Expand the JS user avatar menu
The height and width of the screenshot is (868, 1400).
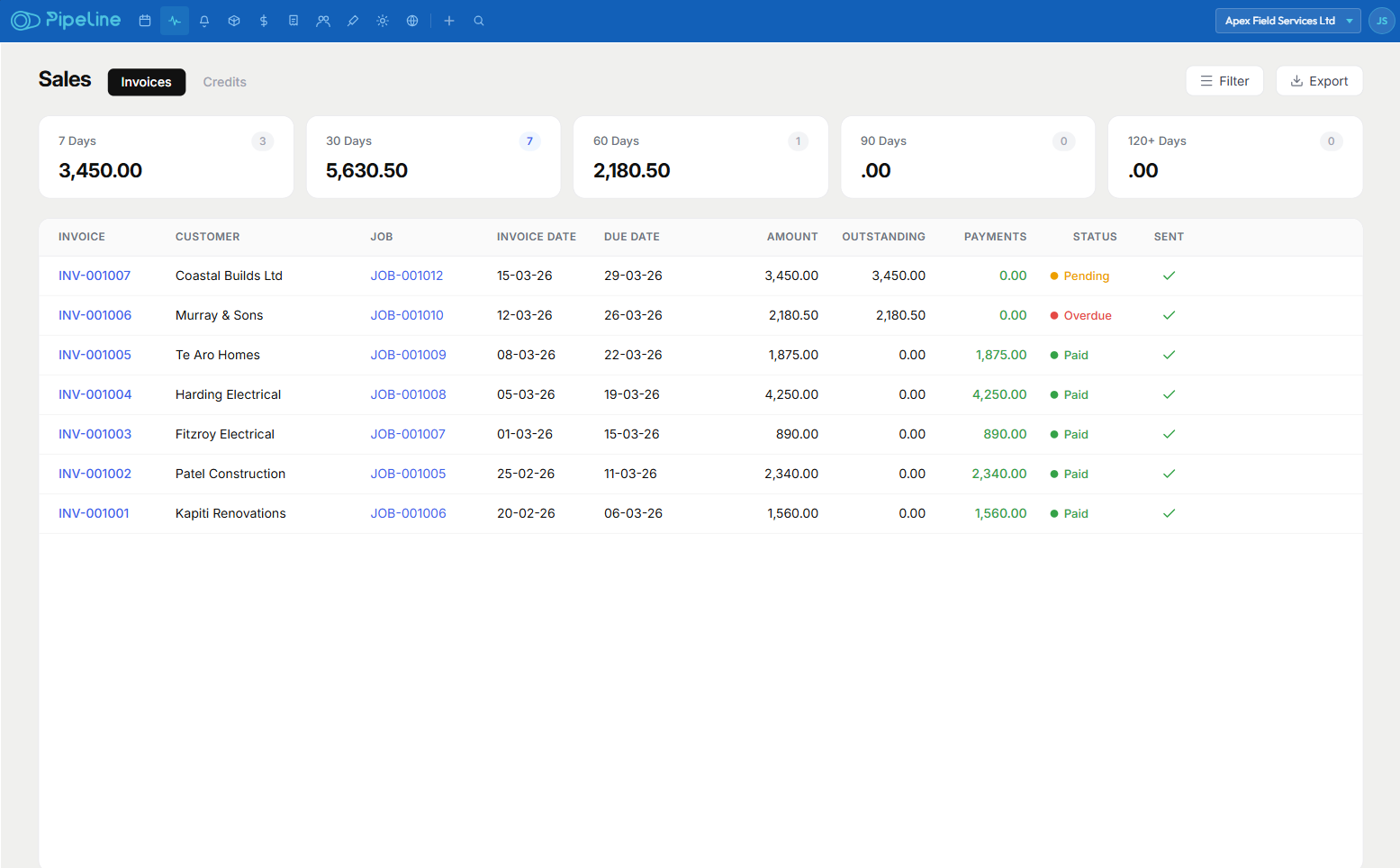click(x=1381, y=20)
